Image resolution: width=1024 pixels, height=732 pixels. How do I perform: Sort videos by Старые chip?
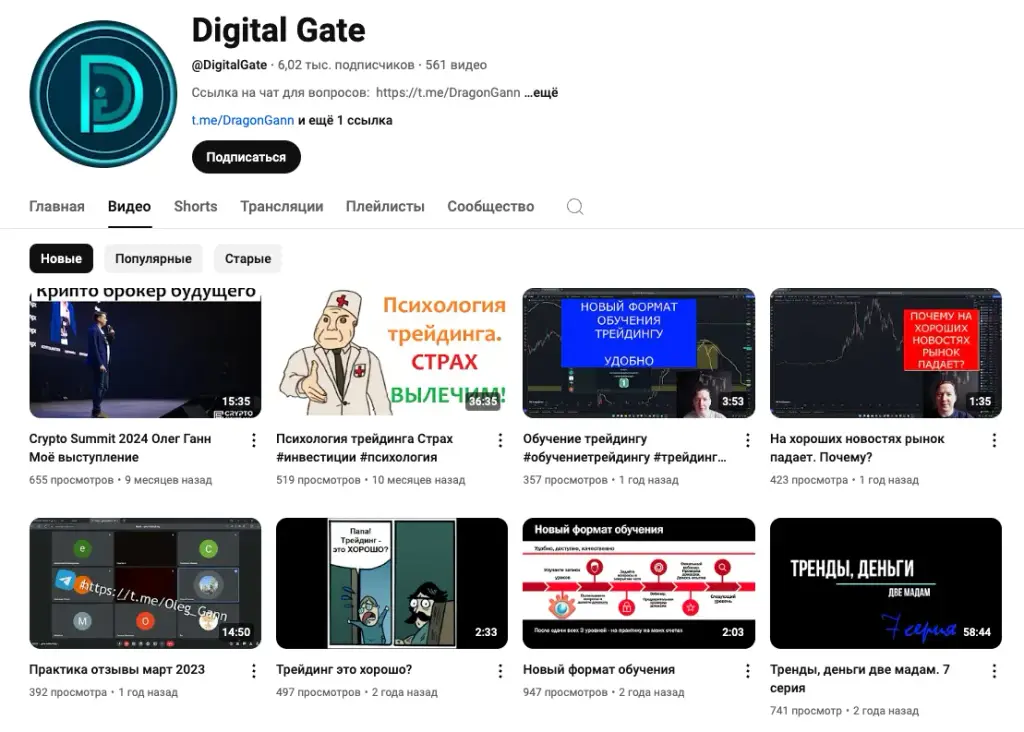(x=248, y=259)
